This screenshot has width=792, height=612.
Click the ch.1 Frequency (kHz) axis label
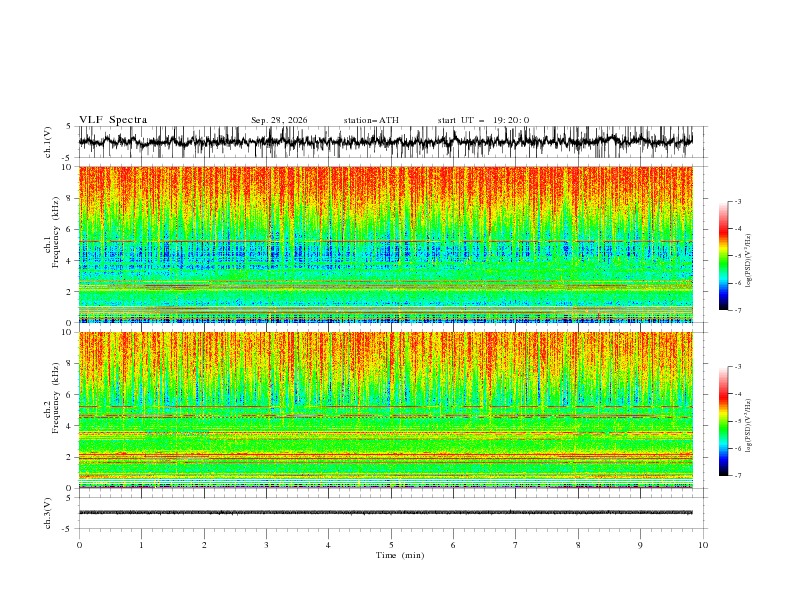point(52,245)
